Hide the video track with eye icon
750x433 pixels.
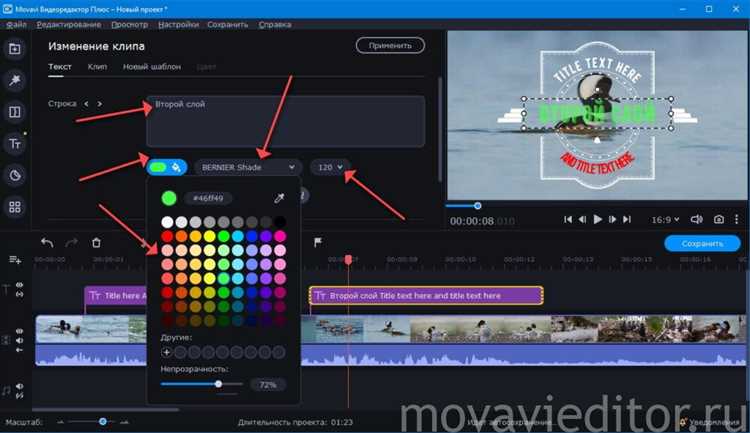pyautogui.click(x=20, y=331)
